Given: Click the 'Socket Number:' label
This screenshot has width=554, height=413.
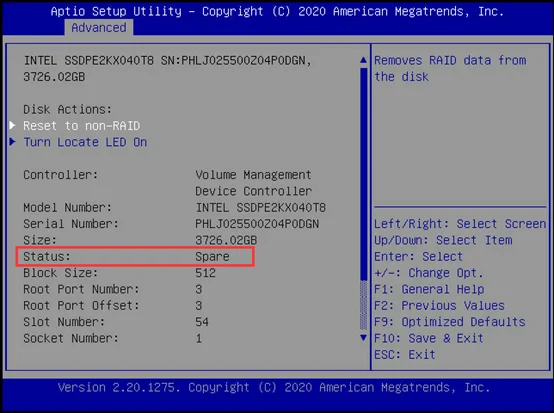Looking at the screenshot, I should pyautogui.click(x=71, y=338).
